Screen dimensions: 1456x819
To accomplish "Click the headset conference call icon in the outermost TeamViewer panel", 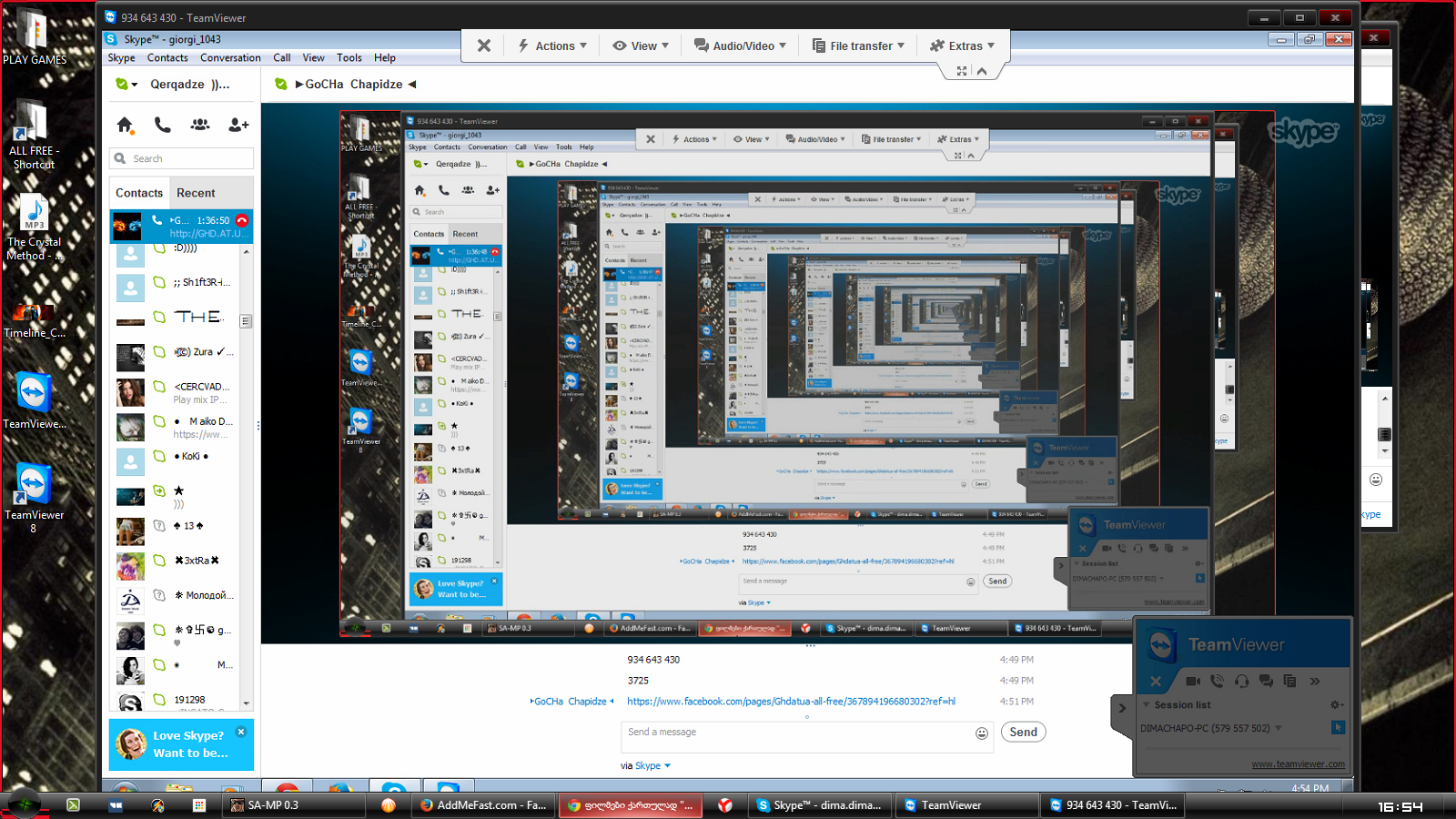I will tap(1242, 681).
